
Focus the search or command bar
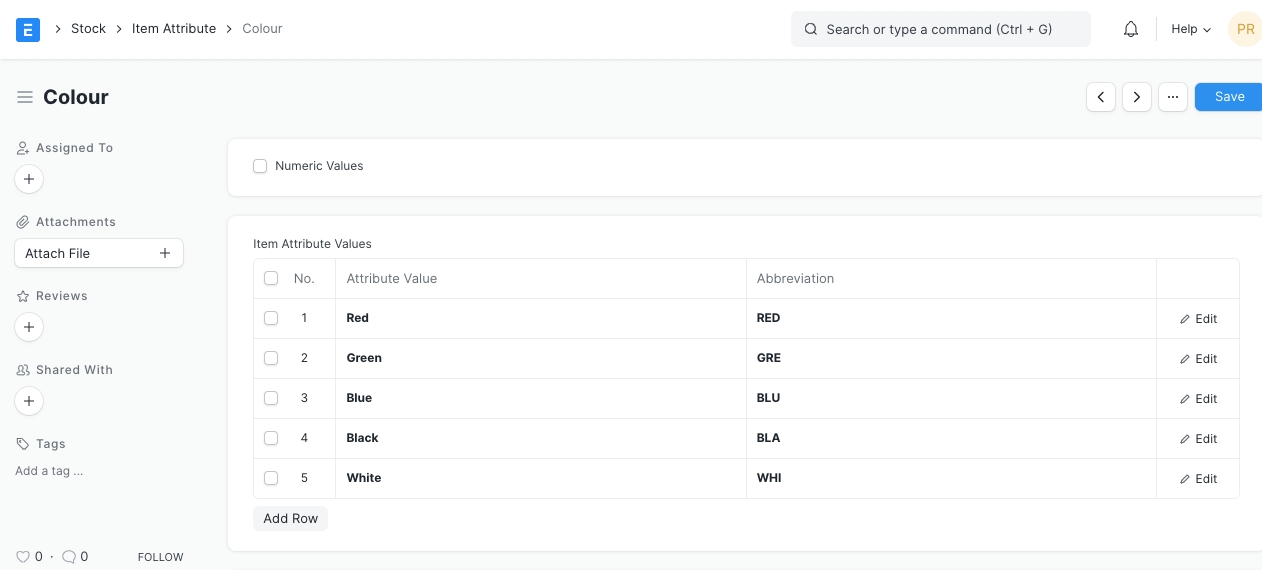tap(940, 29)
